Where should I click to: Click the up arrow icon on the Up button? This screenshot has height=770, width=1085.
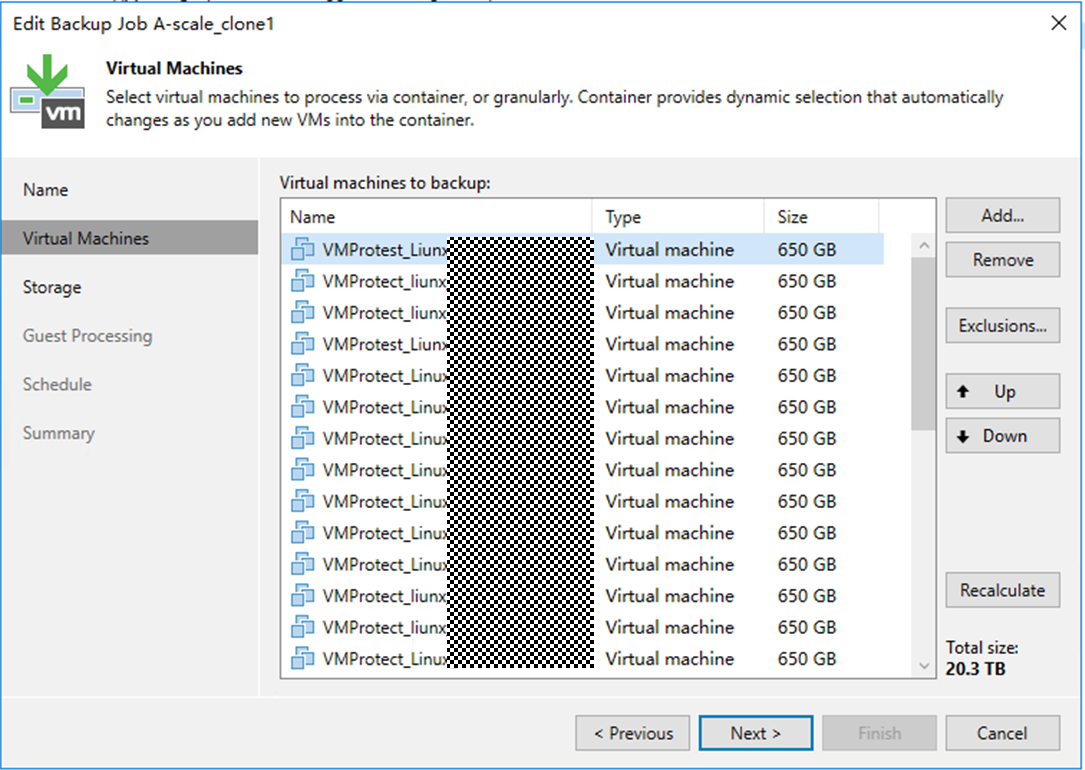963,392
